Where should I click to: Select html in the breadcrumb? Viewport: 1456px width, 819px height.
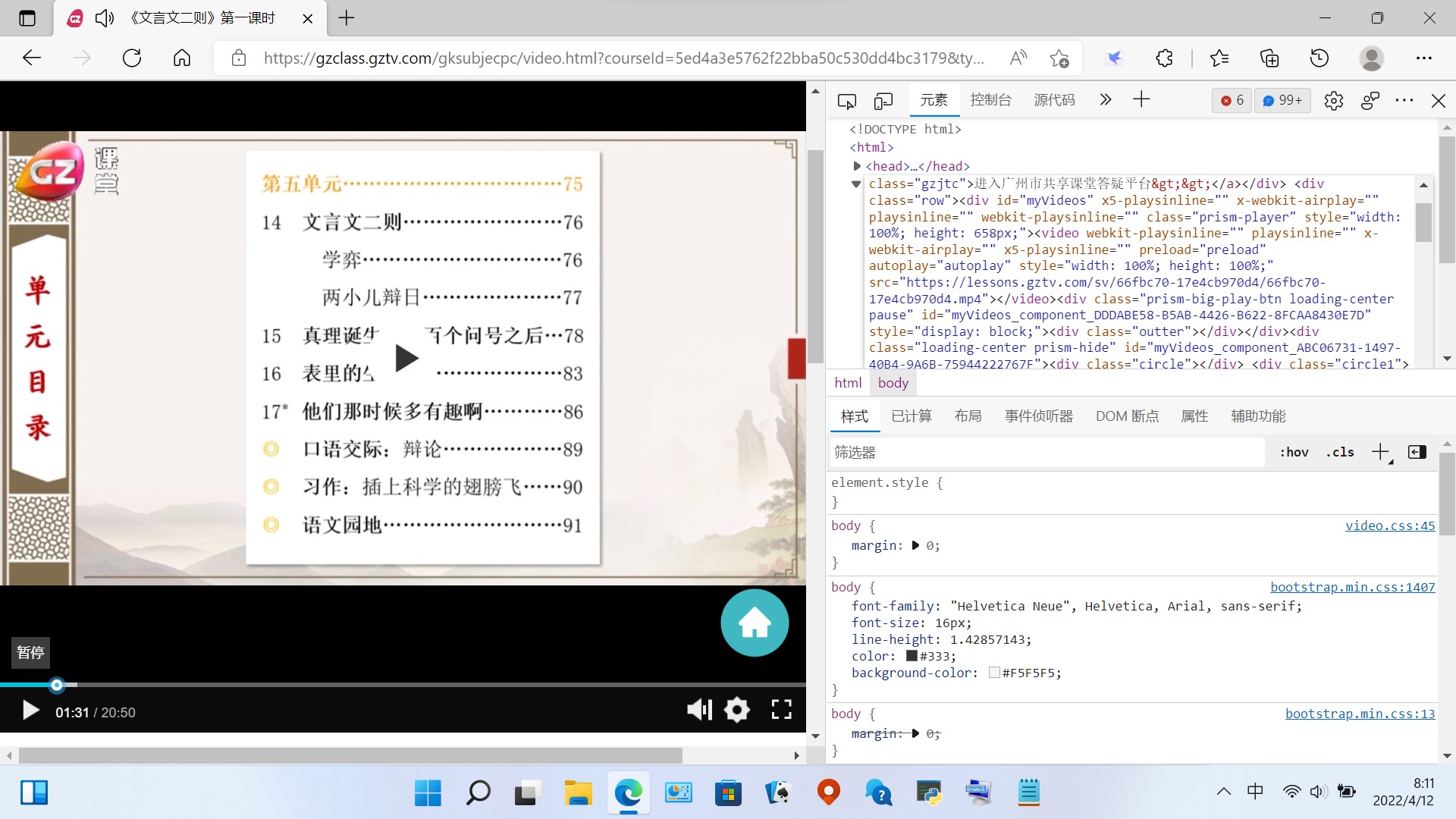click(x=848, y=383)
